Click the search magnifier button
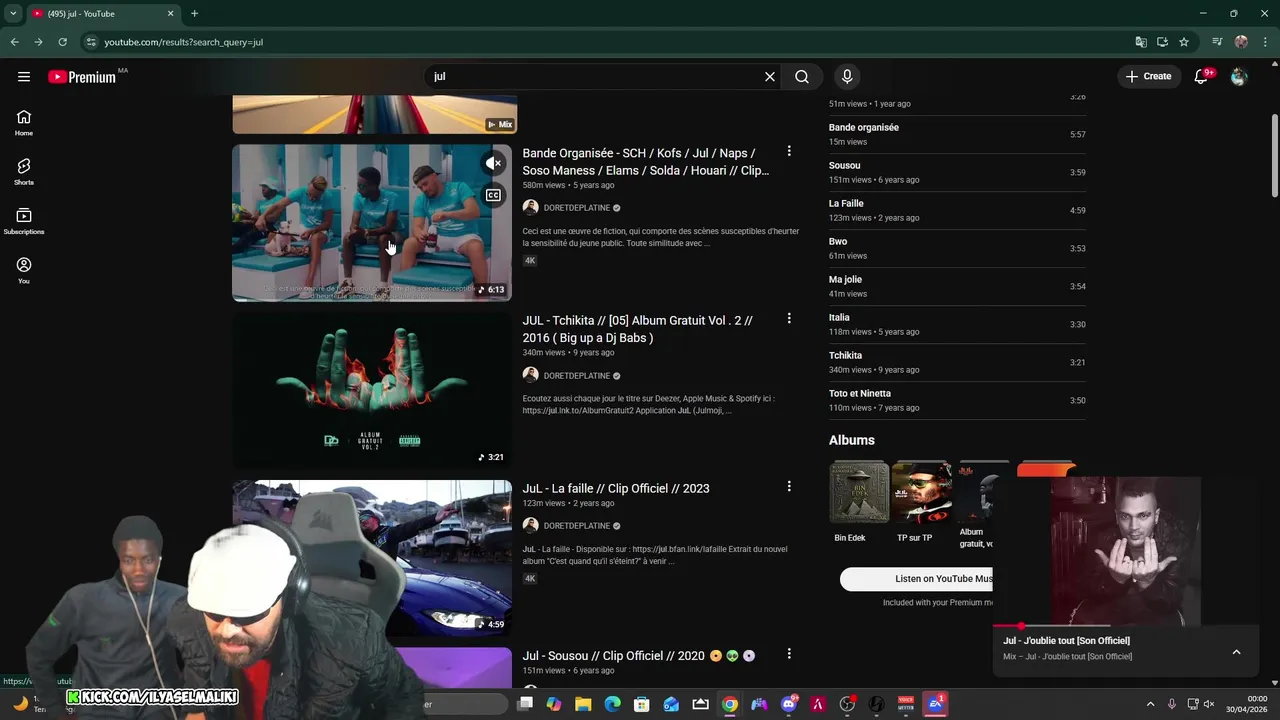1280x720 pixels. coord(802,76)
